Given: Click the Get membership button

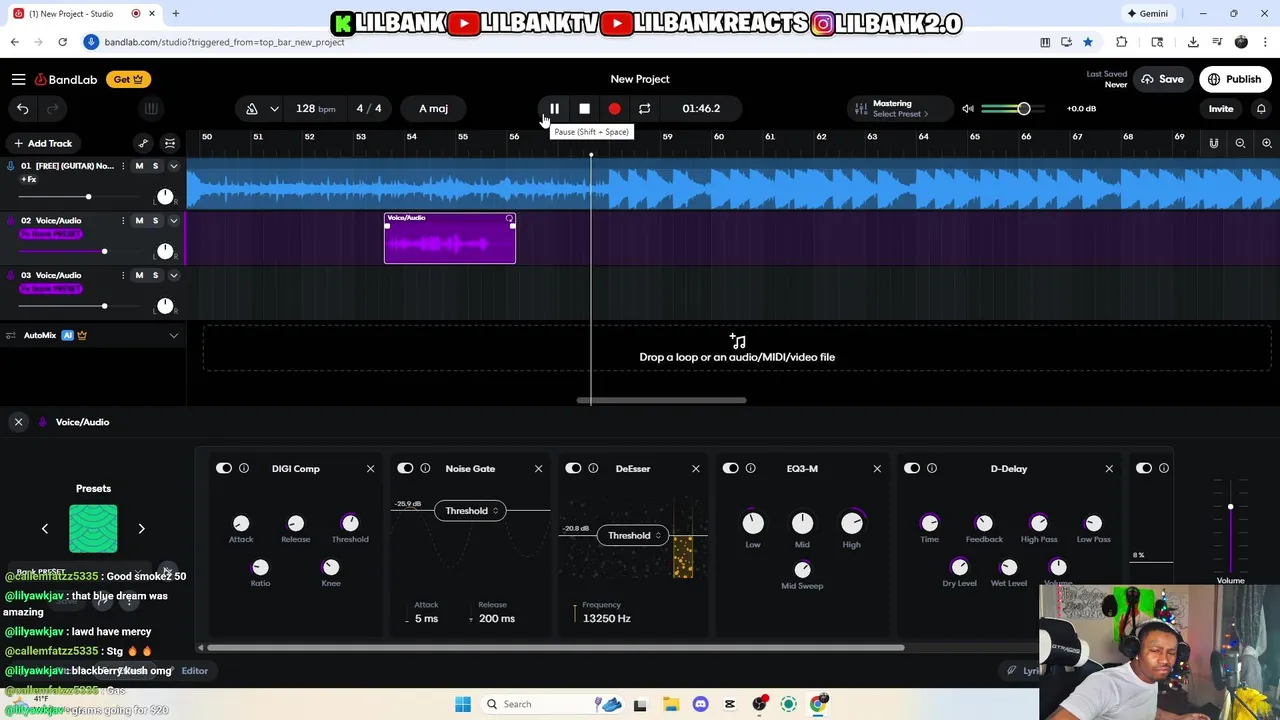Looking at the screenshot, I should [127, 79].
